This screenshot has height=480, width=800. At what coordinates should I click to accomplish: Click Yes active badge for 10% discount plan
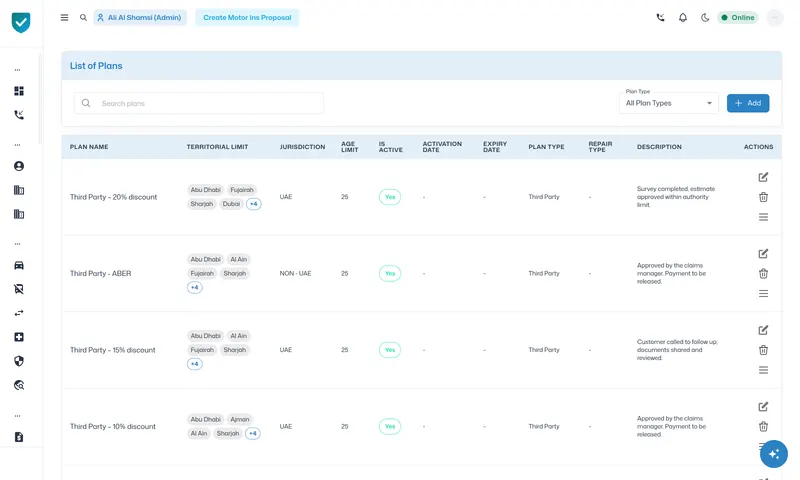[x=390, y=426]
